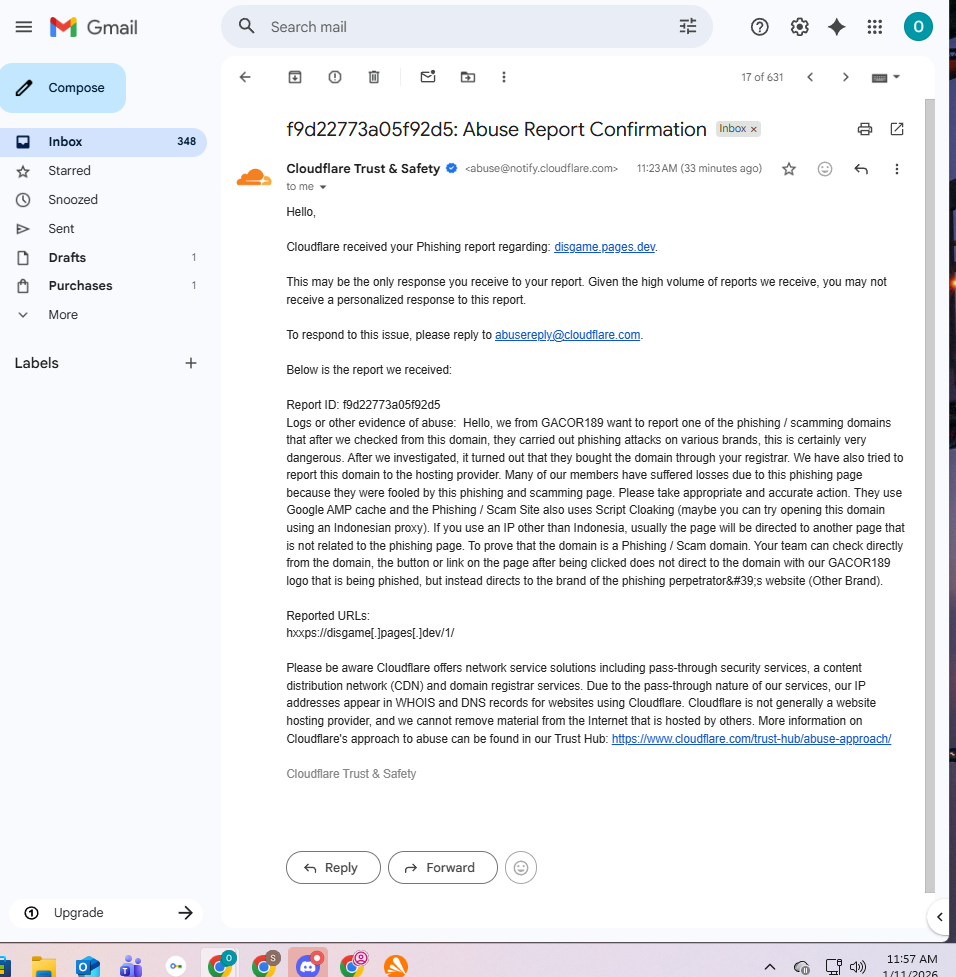Add emoji reaction next to timestamp
Viewport: 956px width, 977px height.
pyautogui.click(x=825, y=169)
